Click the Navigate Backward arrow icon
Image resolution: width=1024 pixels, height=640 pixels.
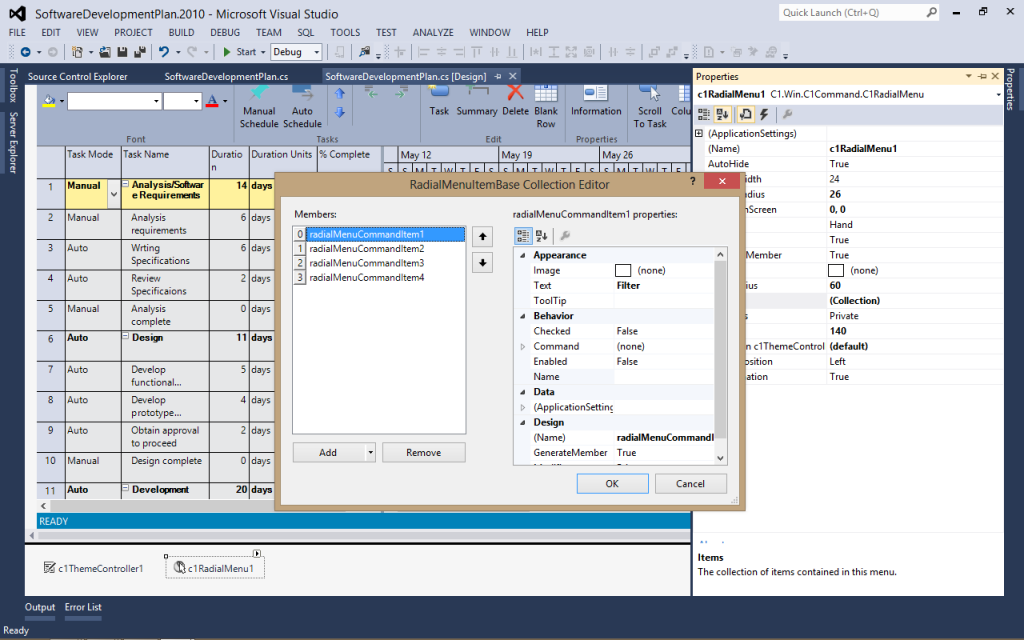tap(25, 52)
